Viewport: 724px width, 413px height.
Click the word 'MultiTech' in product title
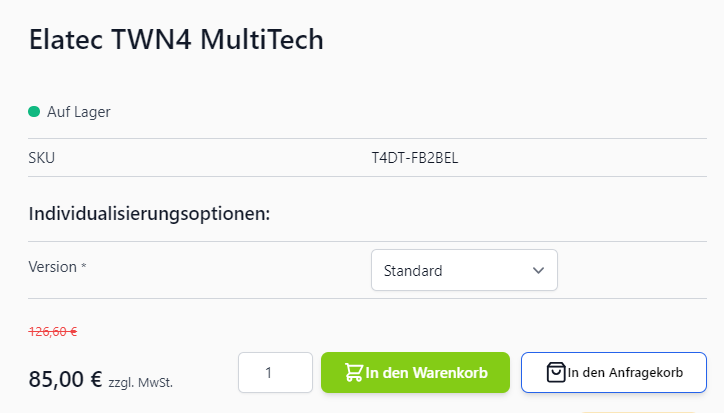pyautogui.click(x=262, y=40)
